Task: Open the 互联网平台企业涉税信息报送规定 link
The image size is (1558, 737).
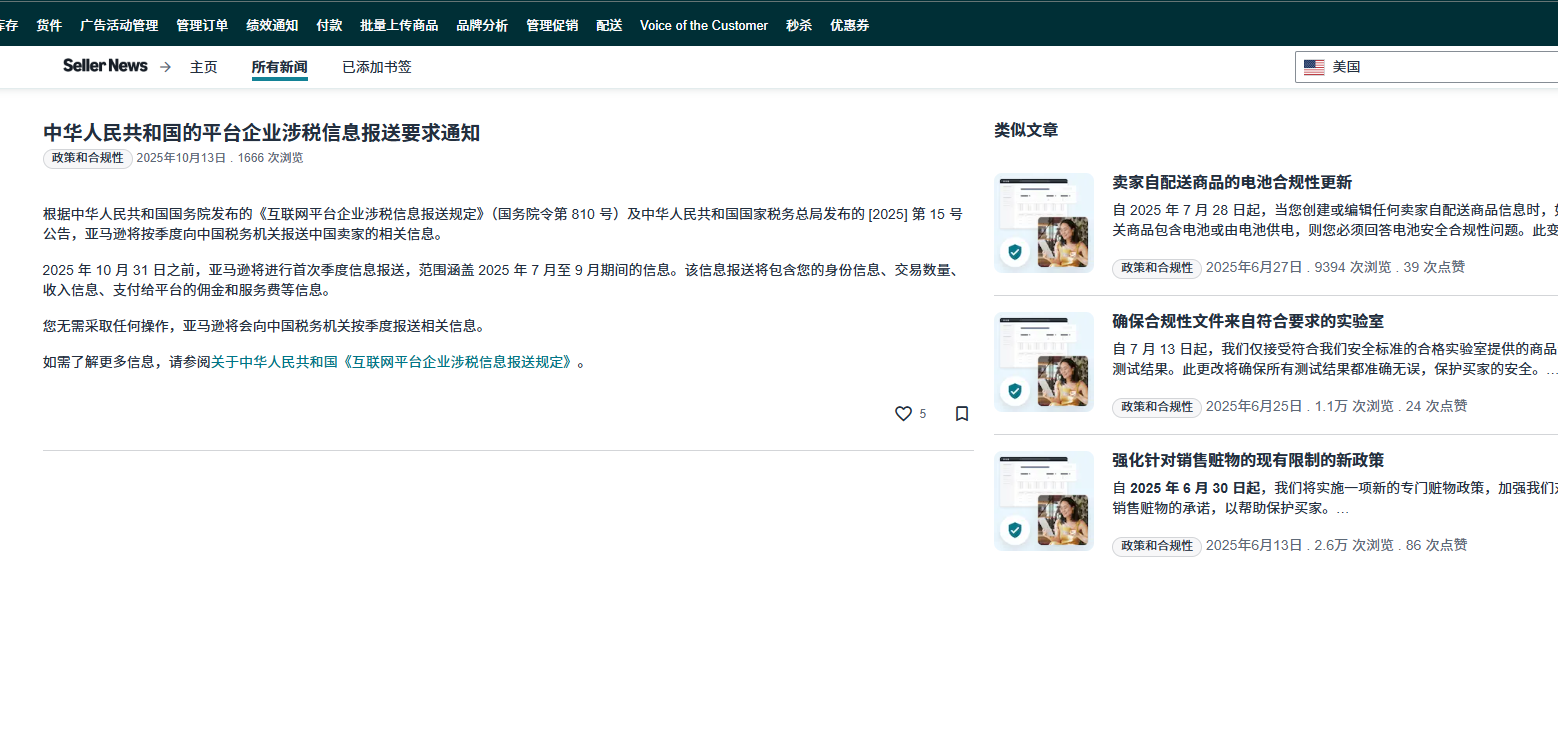Action: [x=393, y=362]
